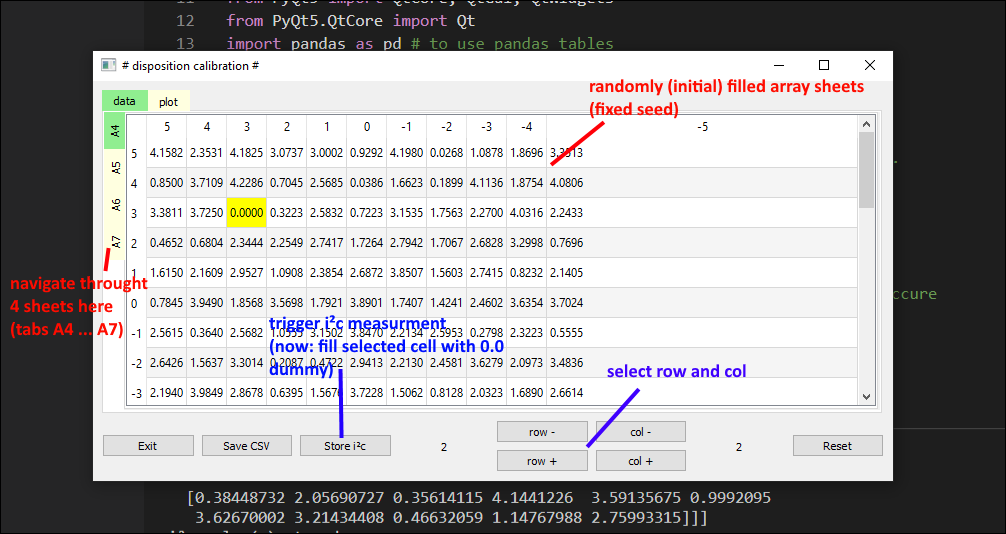Select column header 3
1006x534 pixels.
point(246,127)
